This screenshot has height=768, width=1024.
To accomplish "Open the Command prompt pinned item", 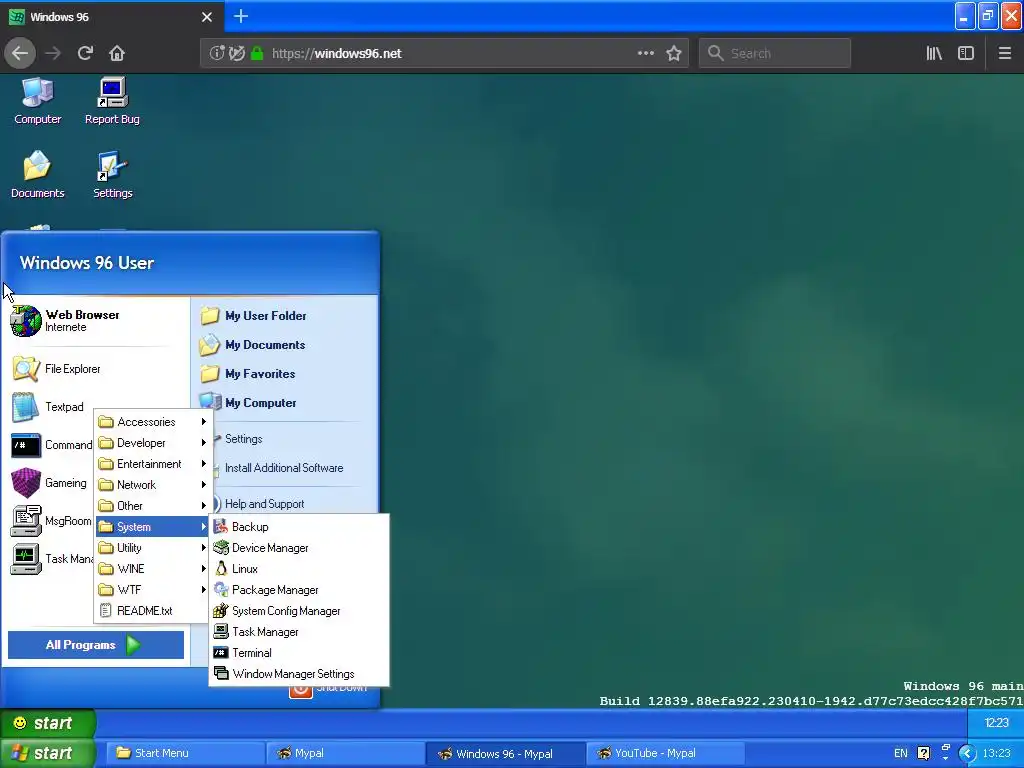I will coord(52,445).
